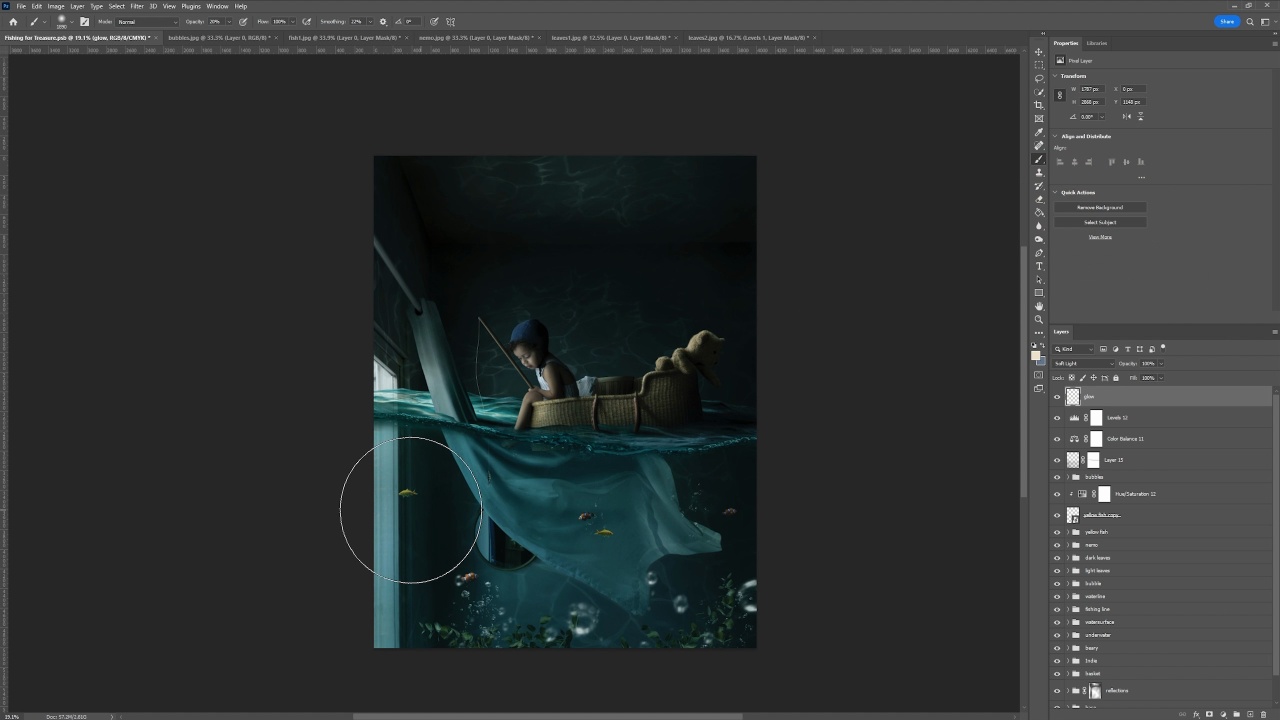
Task: Open the Soft Light blend mode dropdown
Action: point(1083,363)
